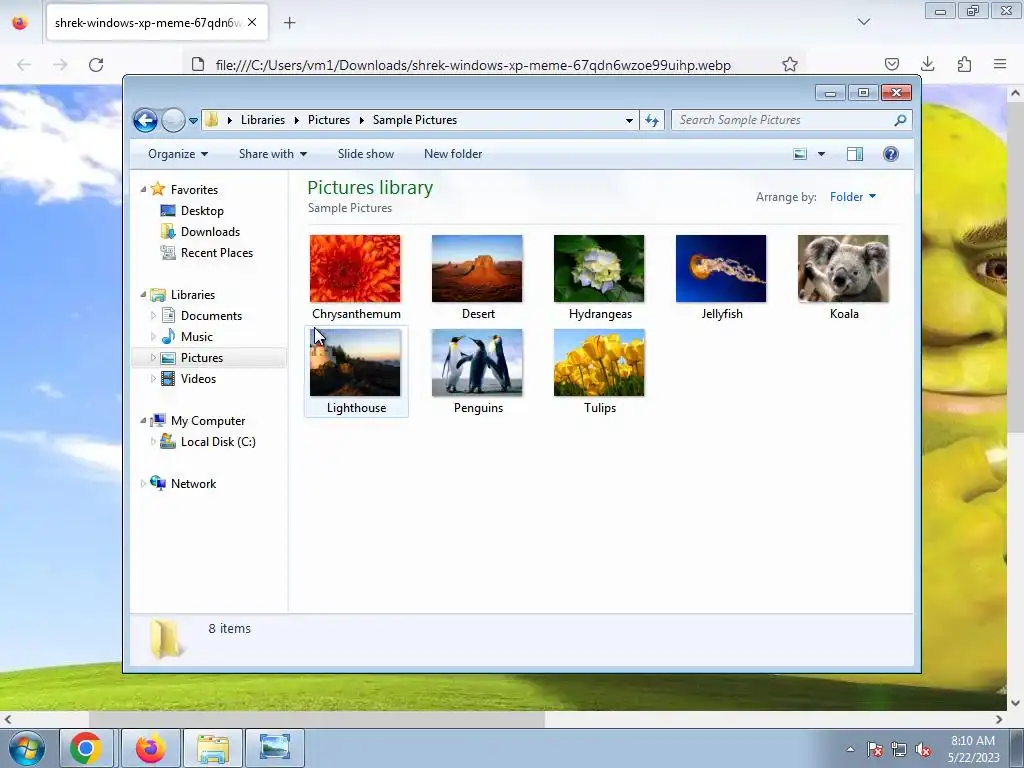Open the Windows Start button
The image size is (1024, 768).
point(27,748)
